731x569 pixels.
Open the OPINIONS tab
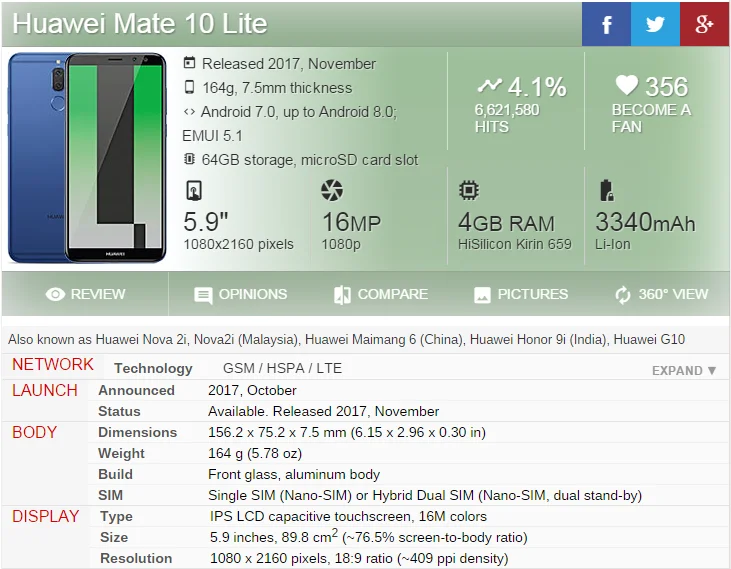240,294
